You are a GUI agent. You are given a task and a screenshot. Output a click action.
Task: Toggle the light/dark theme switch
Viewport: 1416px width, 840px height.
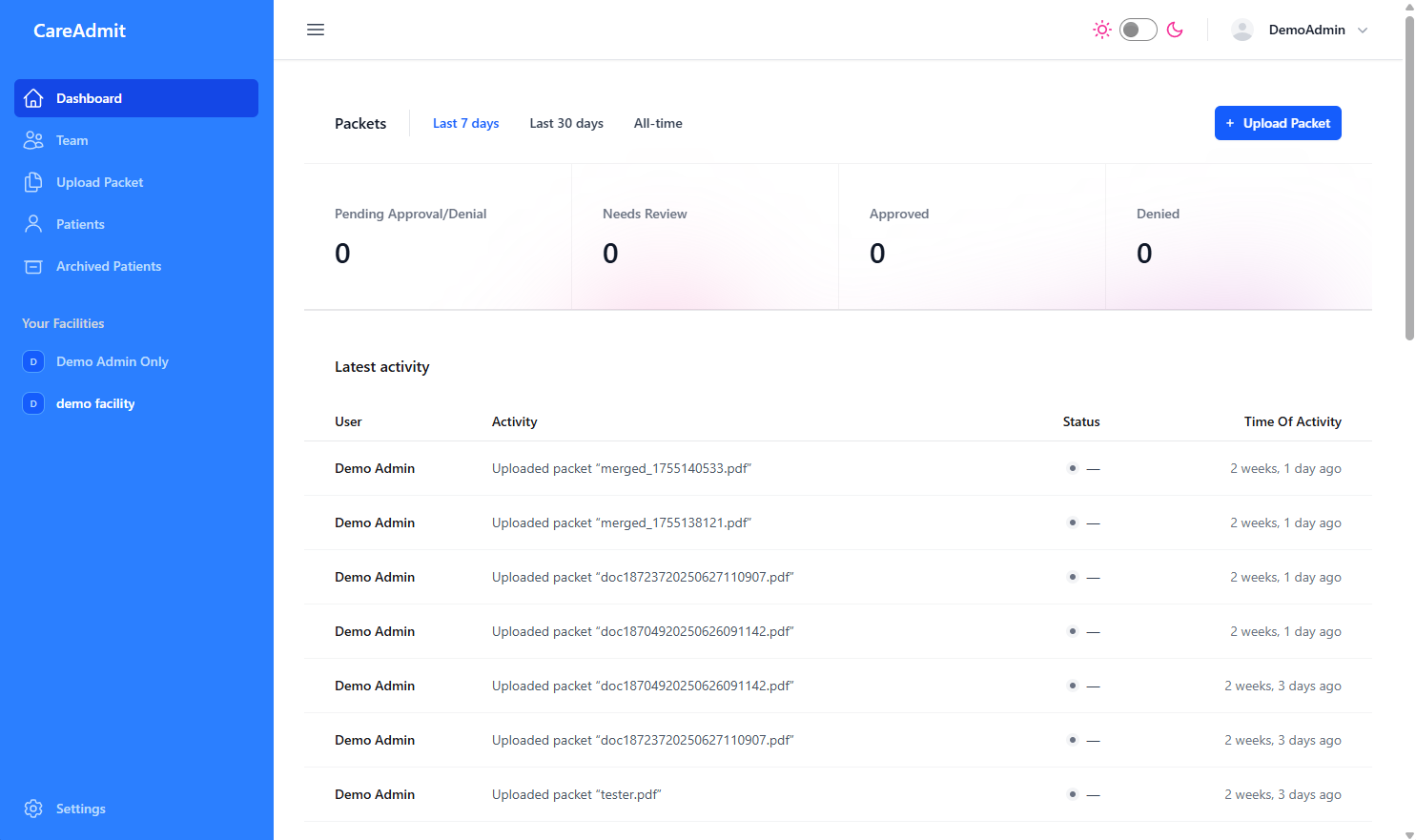click(x=1138, y=30)
